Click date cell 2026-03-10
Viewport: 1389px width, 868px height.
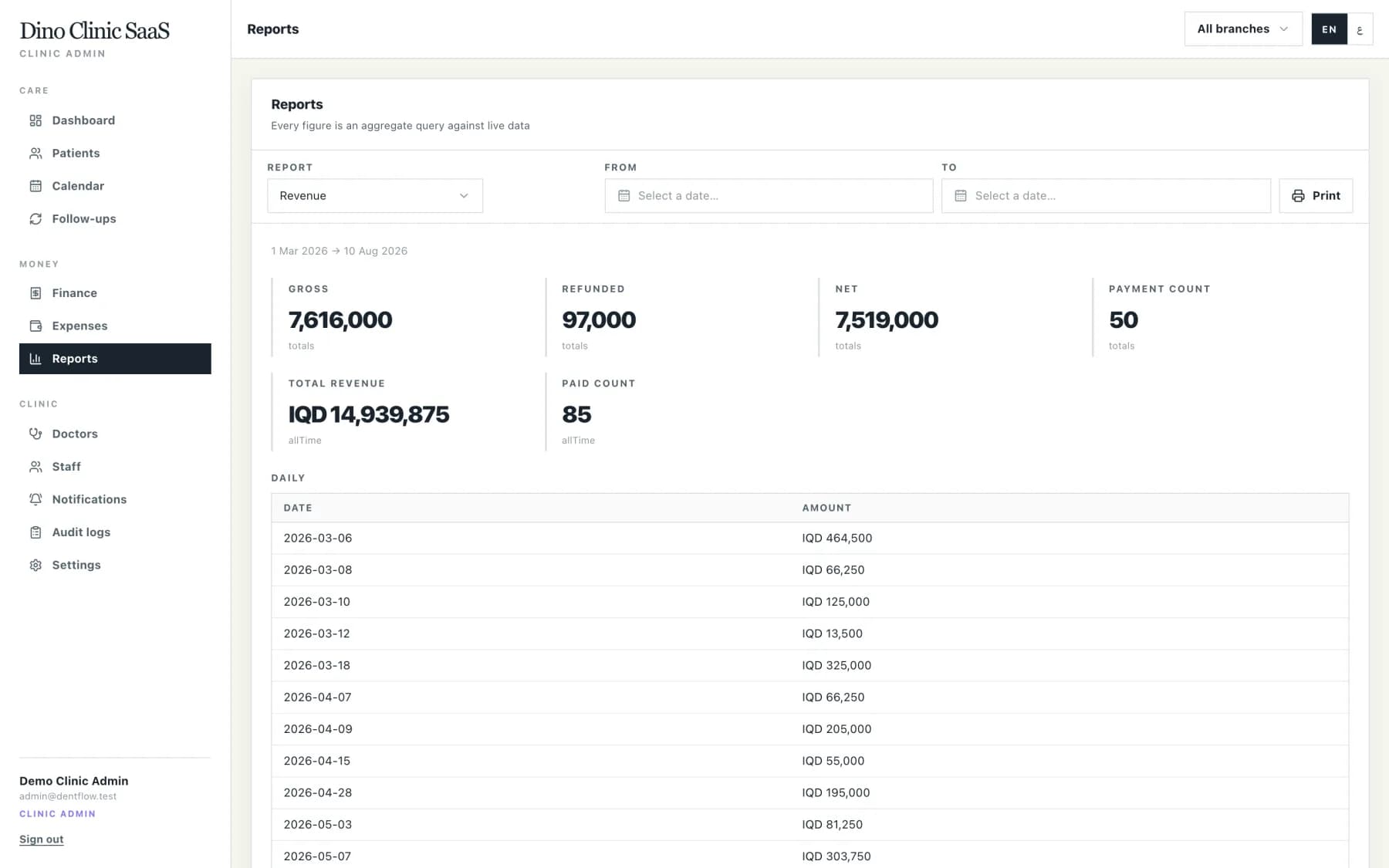coord(316,602)
